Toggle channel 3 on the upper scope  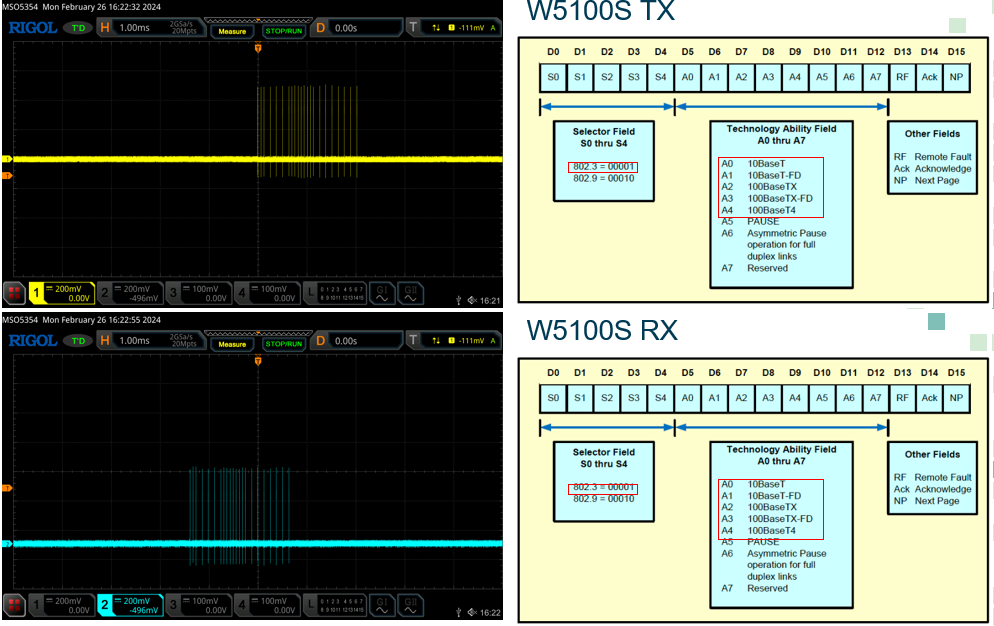tap(199, 293)
